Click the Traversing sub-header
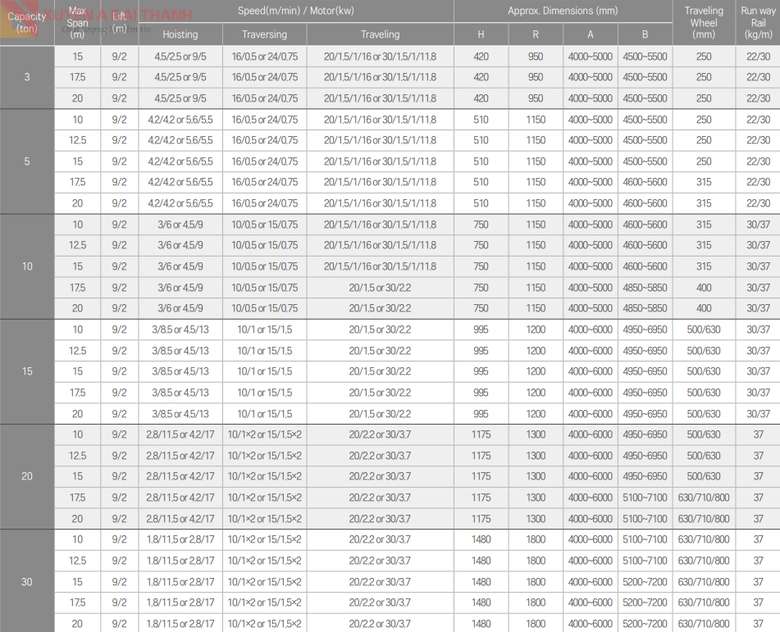The height and width of the screenshot is (632, 780). click(x=264, y=34)
